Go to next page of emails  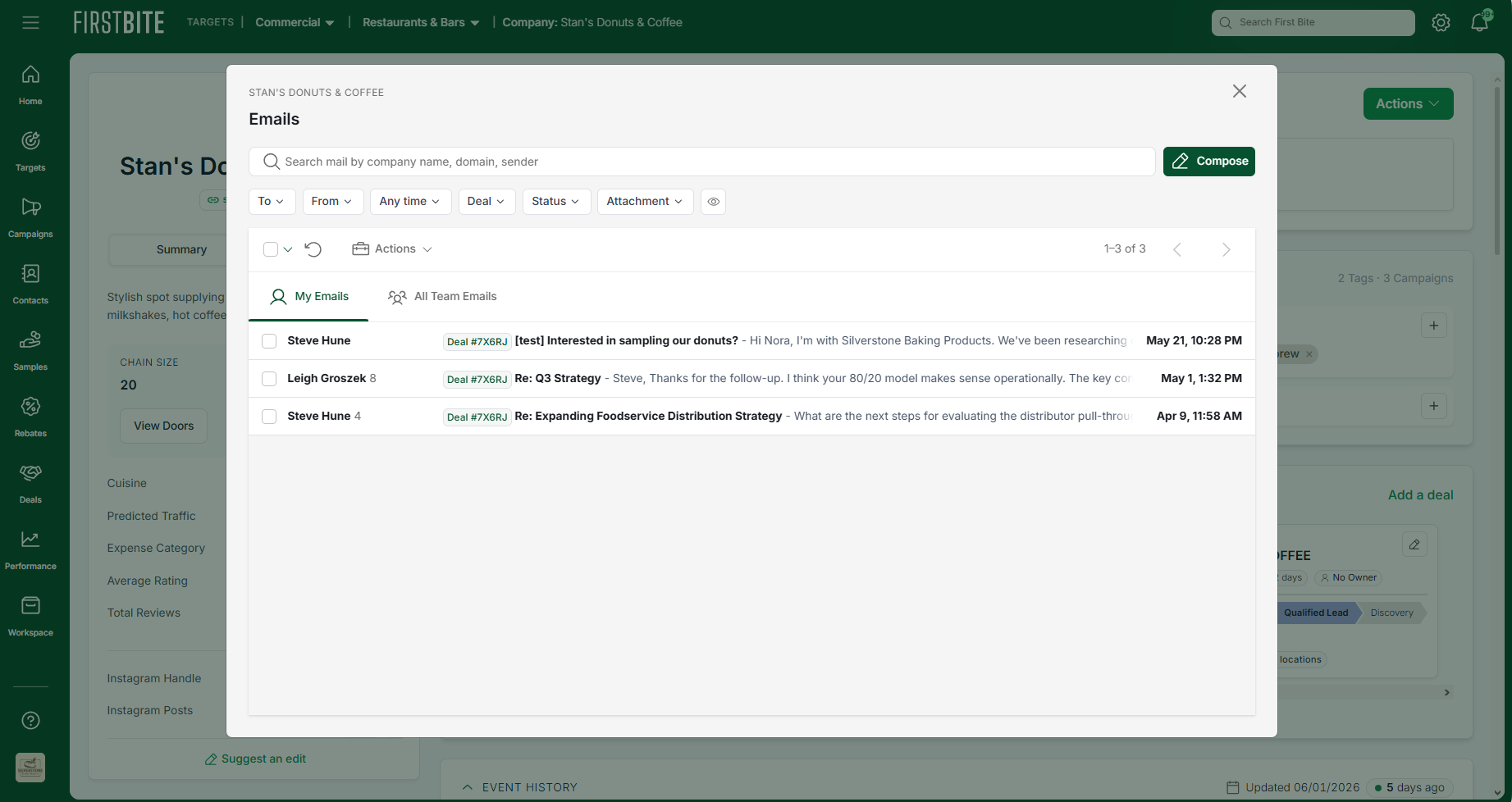(1227, 249)
